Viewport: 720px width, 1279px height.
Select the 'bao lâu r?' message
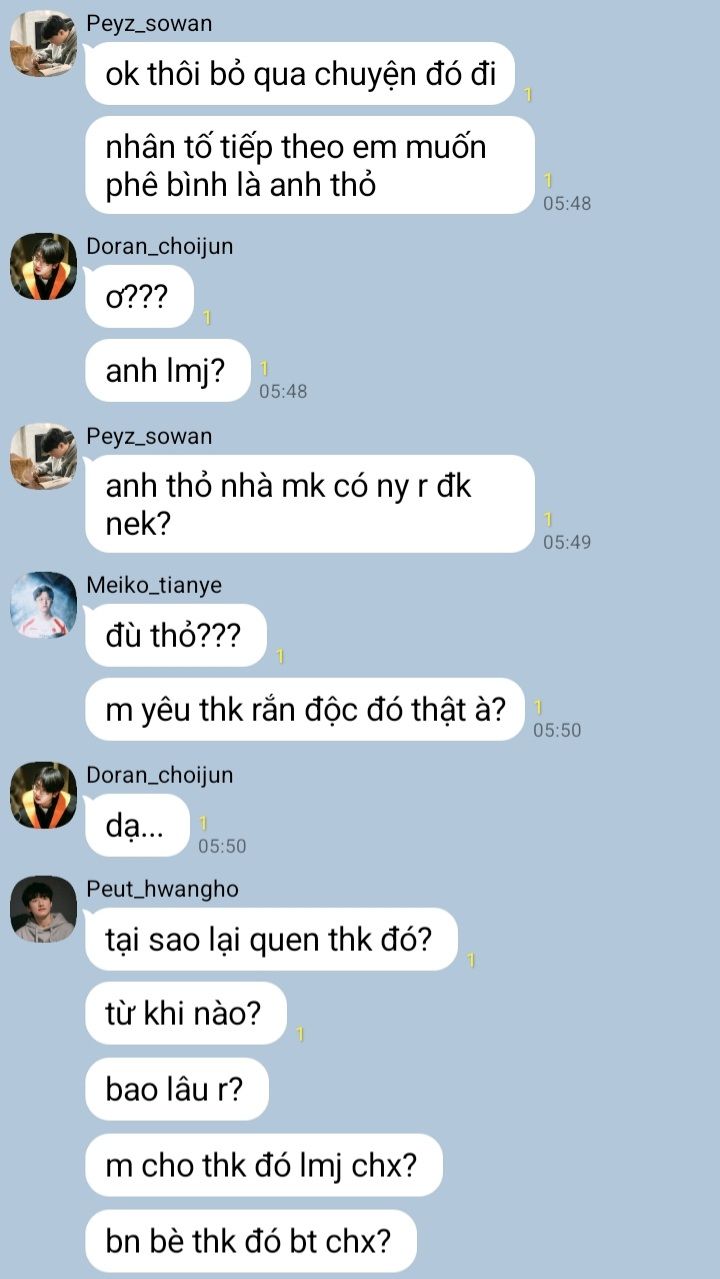point(177,1089)
